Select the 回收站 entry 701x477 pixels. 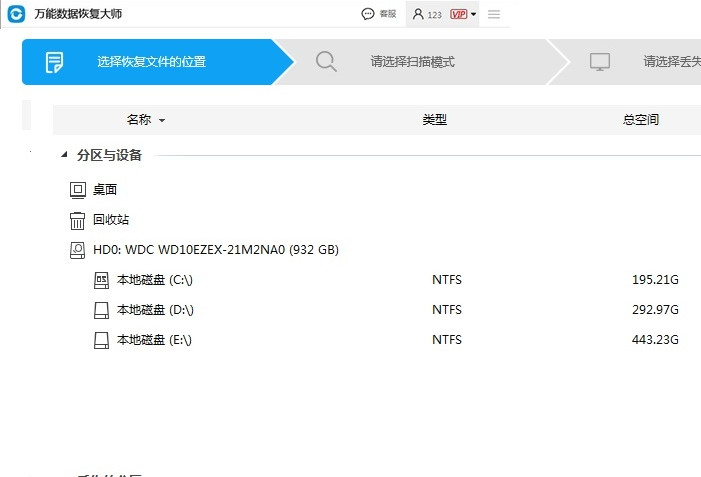pyautogui.click(x=111, y=220)
